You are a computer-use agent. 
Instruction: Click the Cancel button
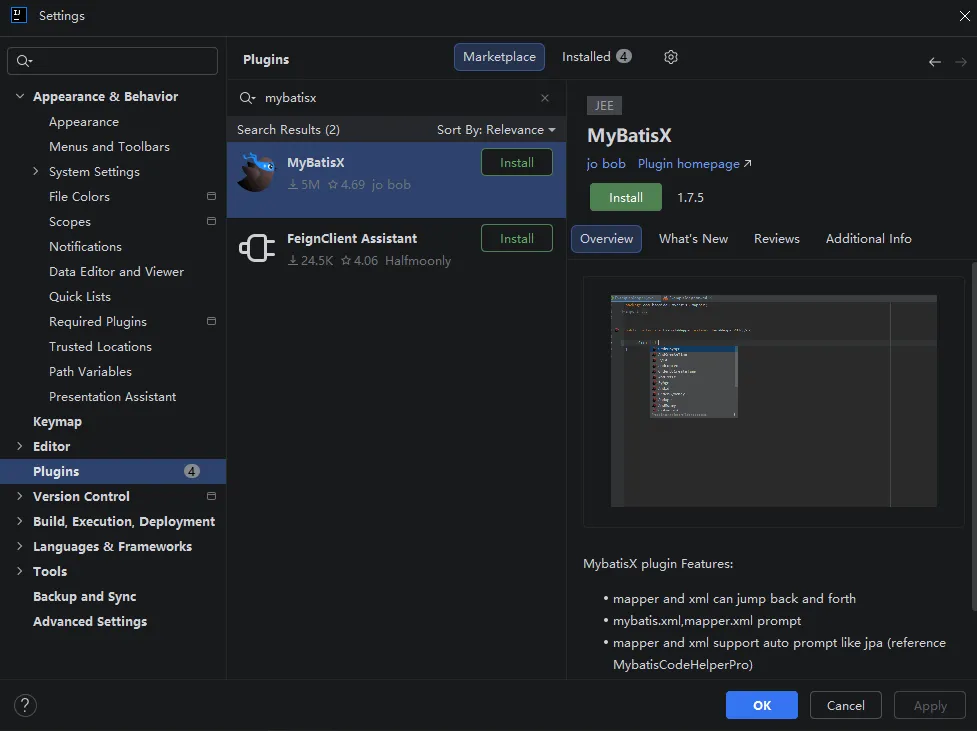[x=846, y=705]
